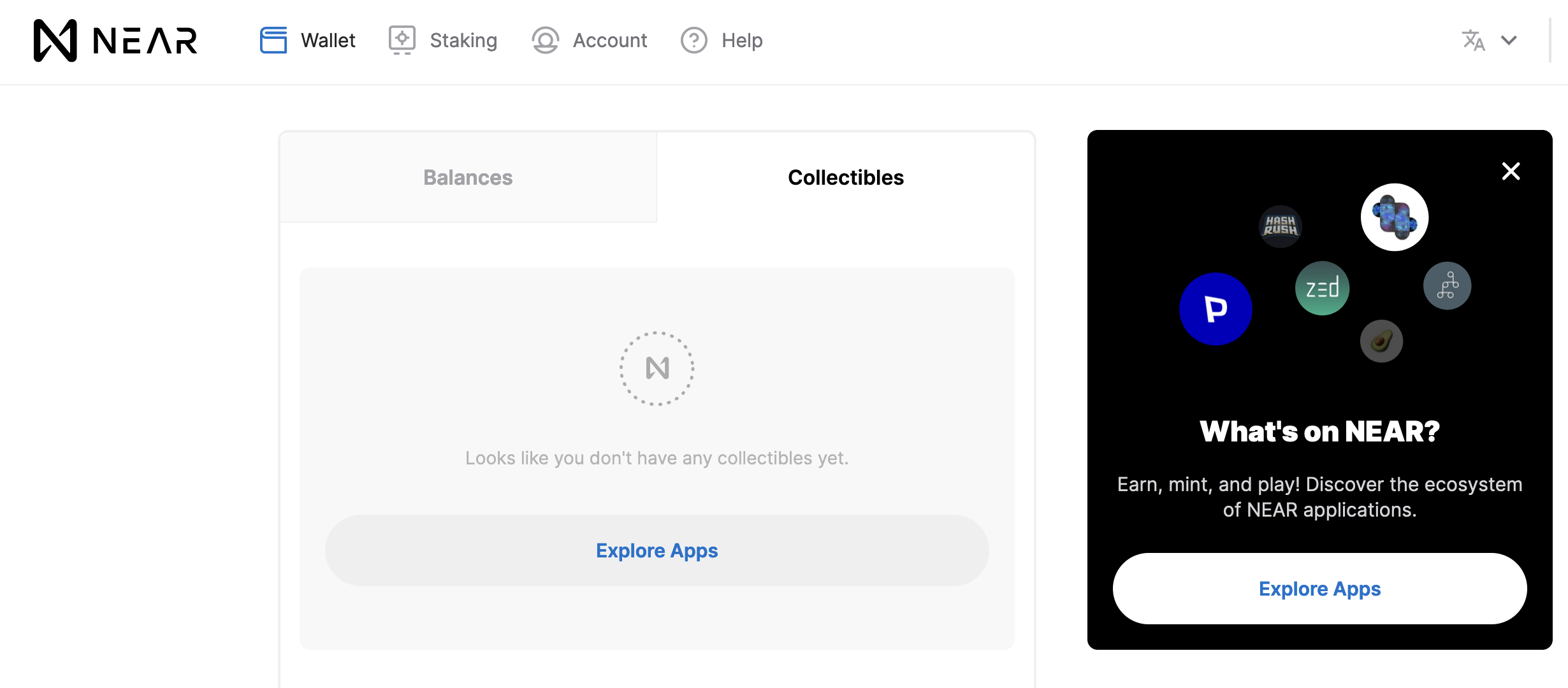
Task: Select the Collectibles tab
Action: point(845,177)
